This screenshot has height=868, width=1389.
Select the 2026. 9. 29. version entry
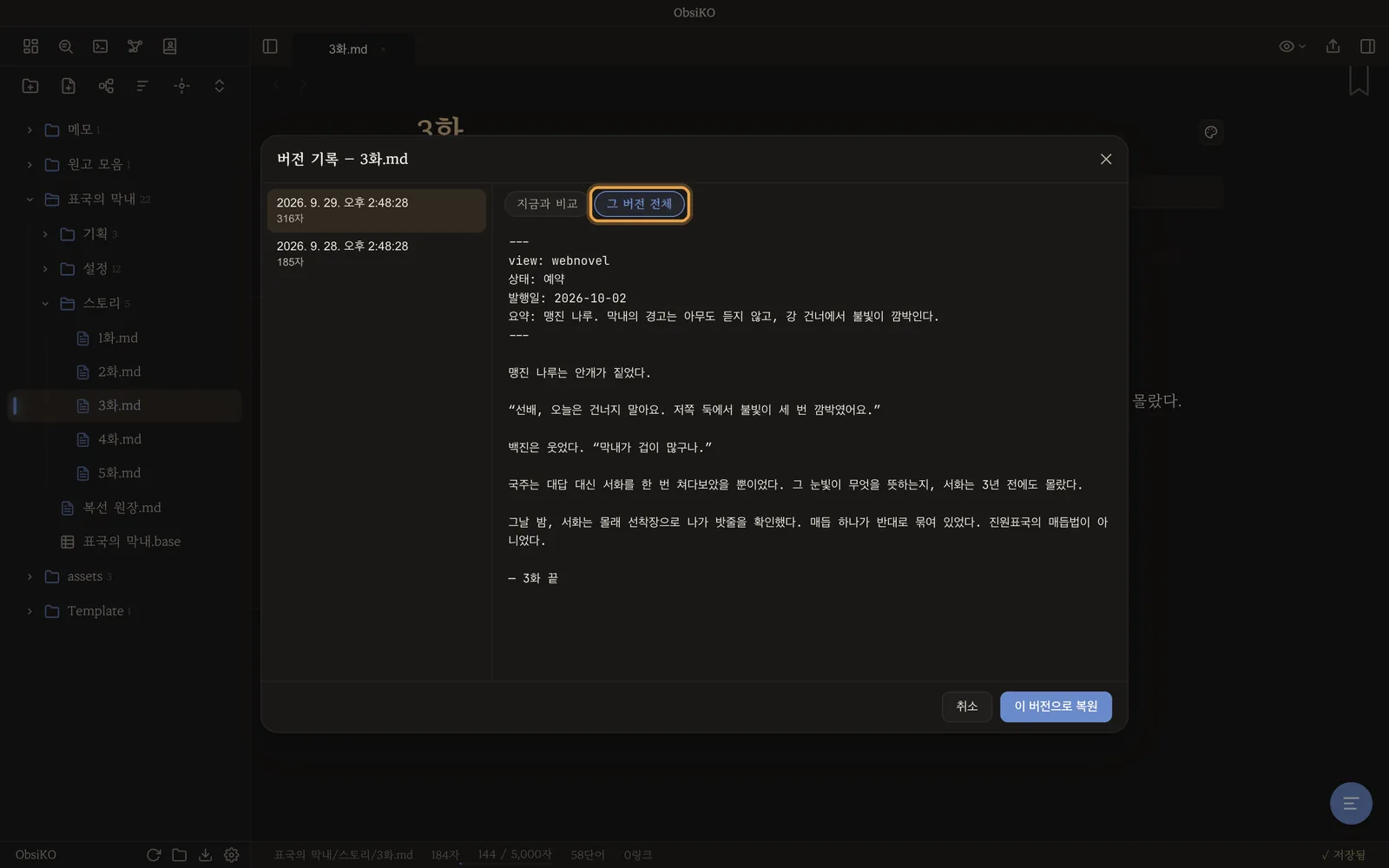376,210
